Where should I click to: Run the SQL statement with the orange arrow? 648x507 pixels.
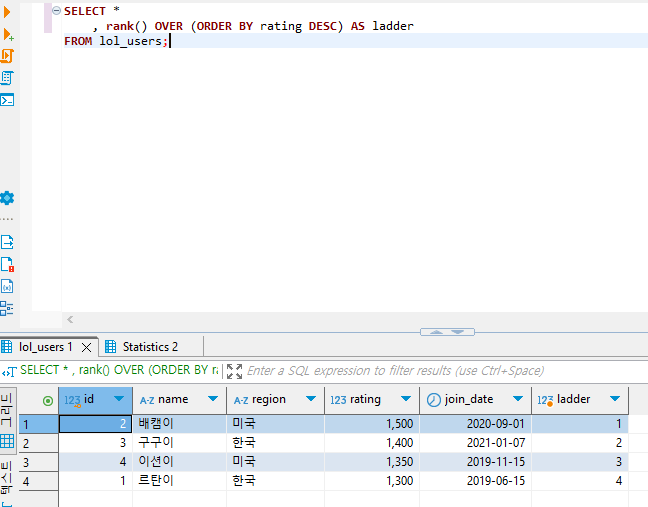pyautogui.click(x=7, y=12)
